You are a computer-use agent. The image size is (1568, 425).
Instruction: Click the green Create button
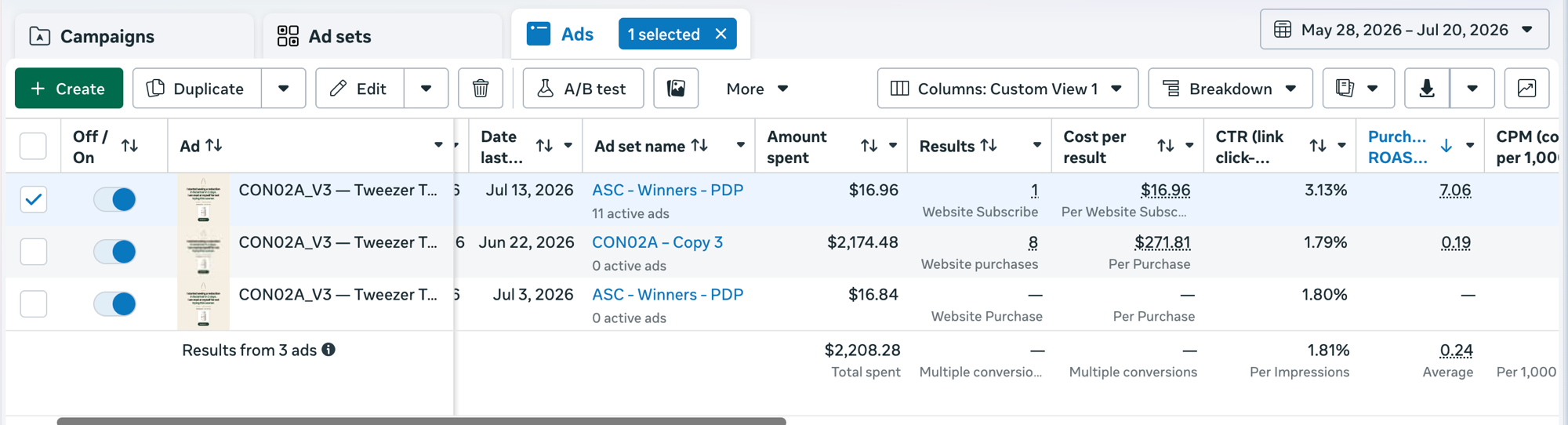pyautogui.click(x=69, y=88)
